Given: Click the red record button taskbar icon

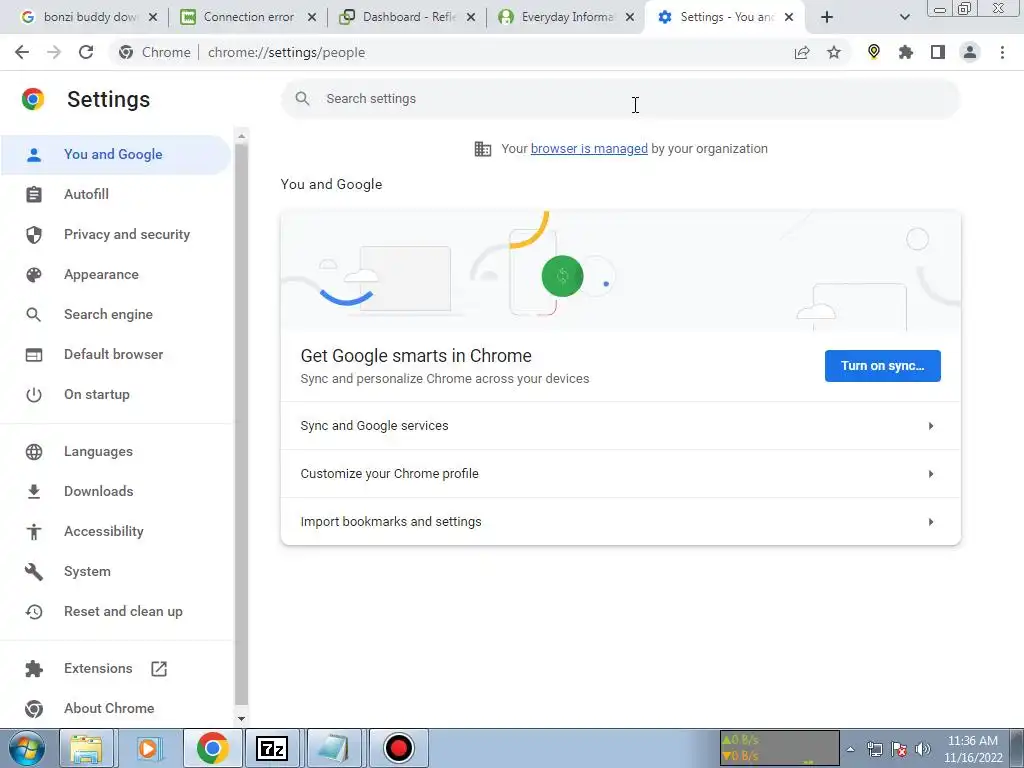Looking at the screenshot, I should pyautogui.click(x=398, y=748).
